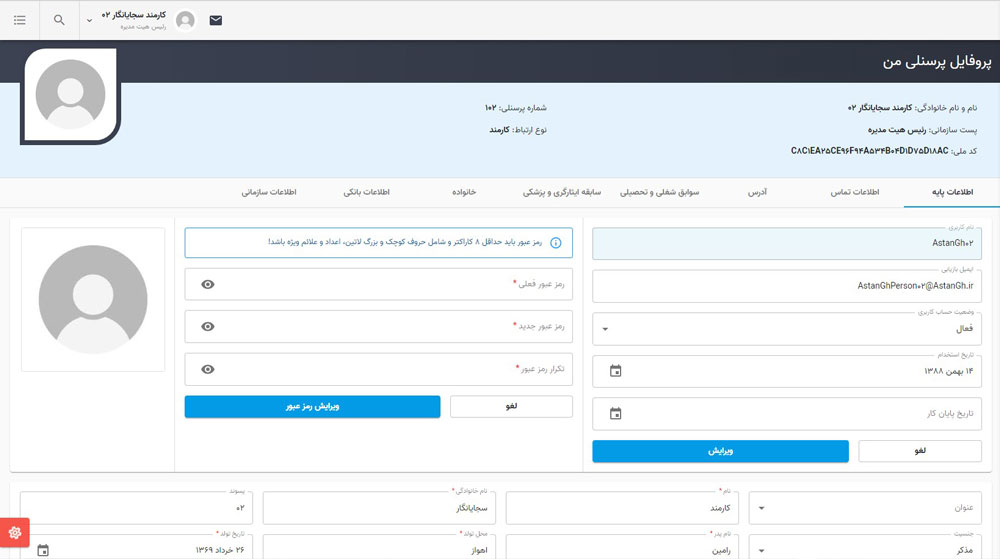The height and width of the screenshot is (559, 1000).
Task: Click the نام خانوادگی field سجایانگار
Action: (379, 508)
